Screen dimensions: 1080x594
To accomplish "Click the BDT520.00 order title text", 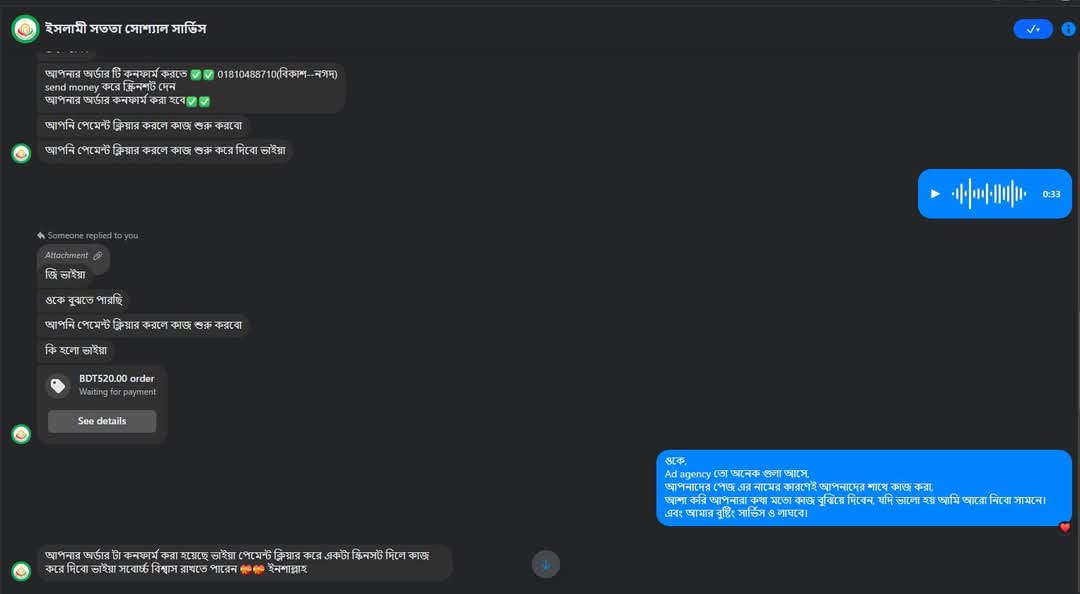I will [116, 378].
